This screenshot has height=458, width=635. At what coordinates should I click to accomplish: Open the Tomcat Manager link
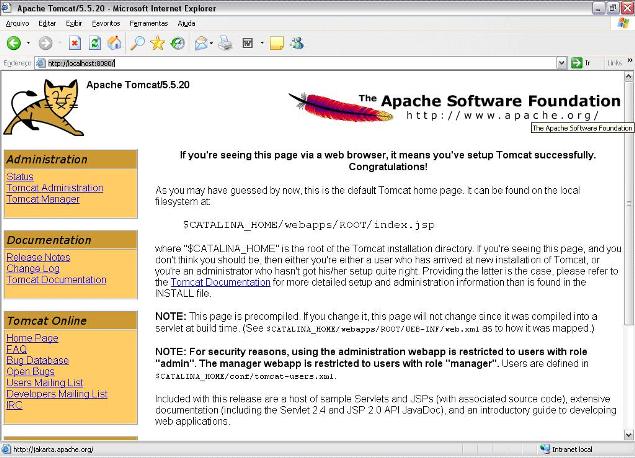tap(43, 199)
